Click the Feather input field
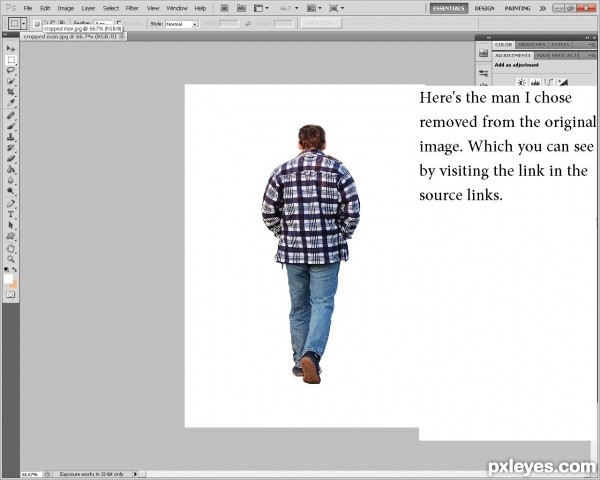 pos(103,24)
